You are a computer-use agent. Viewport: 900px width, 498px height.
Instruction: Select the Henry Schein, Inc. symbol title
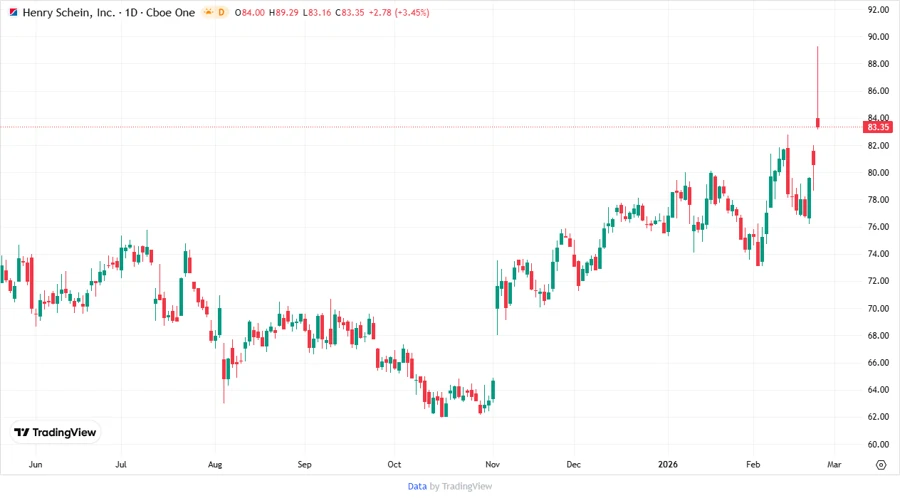coord(69,12)
